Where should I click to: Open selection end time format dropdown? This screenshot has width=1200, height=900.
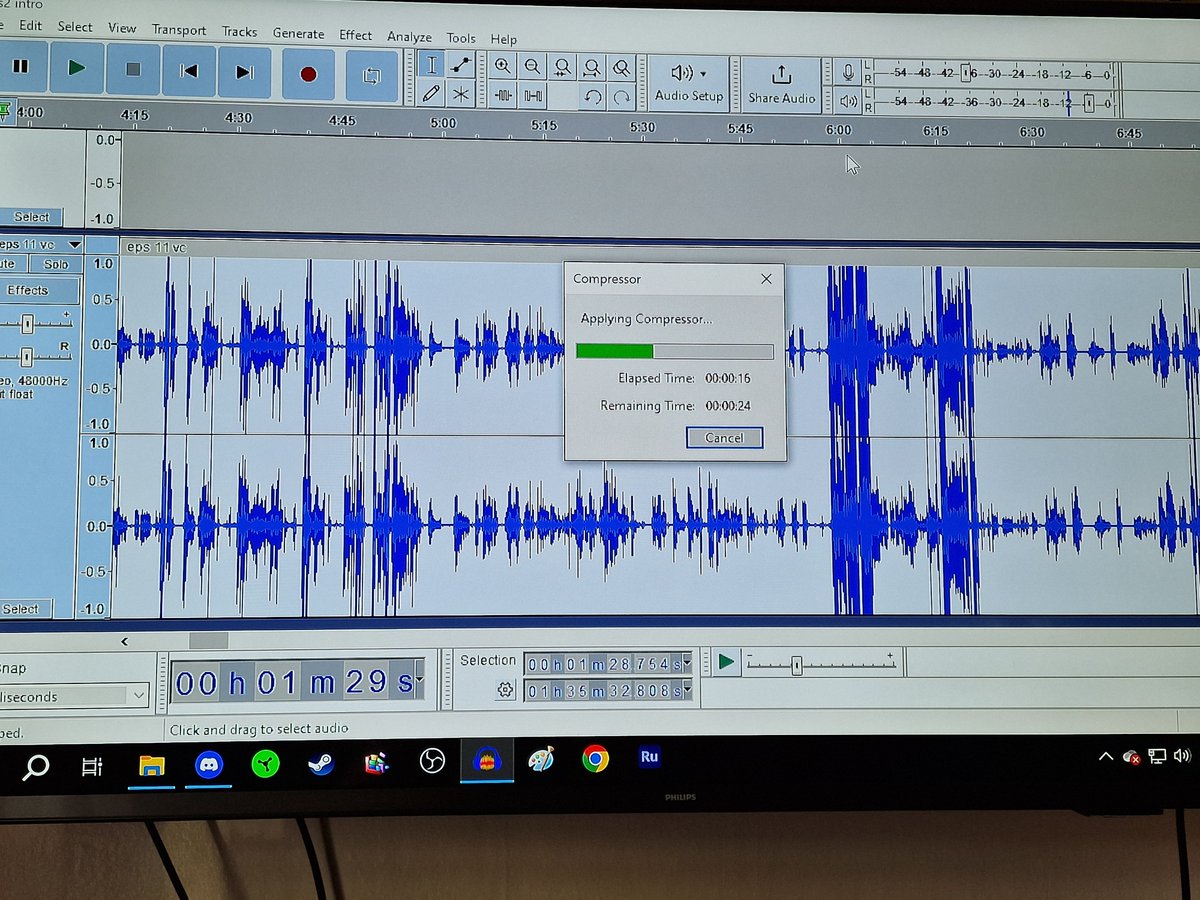click(687, 691)
